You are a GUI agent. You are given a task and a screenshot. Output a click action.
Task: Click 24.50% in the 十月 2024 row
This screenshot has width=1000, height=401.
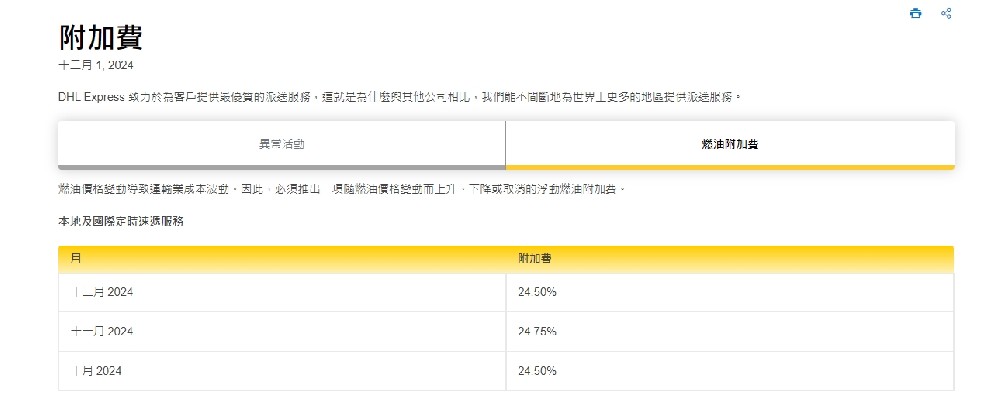point(537,371)
